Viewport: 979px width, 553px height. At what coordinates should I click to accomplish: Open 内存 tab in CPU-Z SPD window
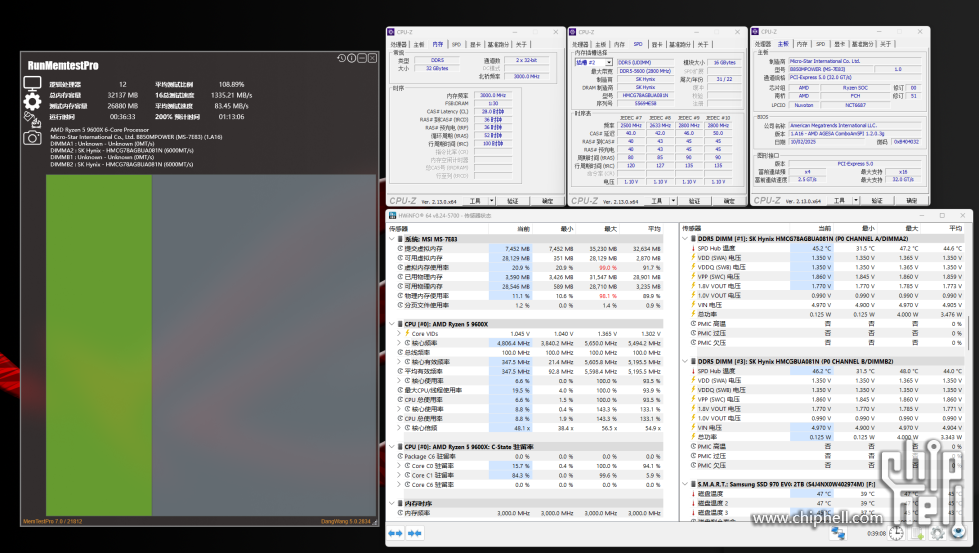(619, 44)
